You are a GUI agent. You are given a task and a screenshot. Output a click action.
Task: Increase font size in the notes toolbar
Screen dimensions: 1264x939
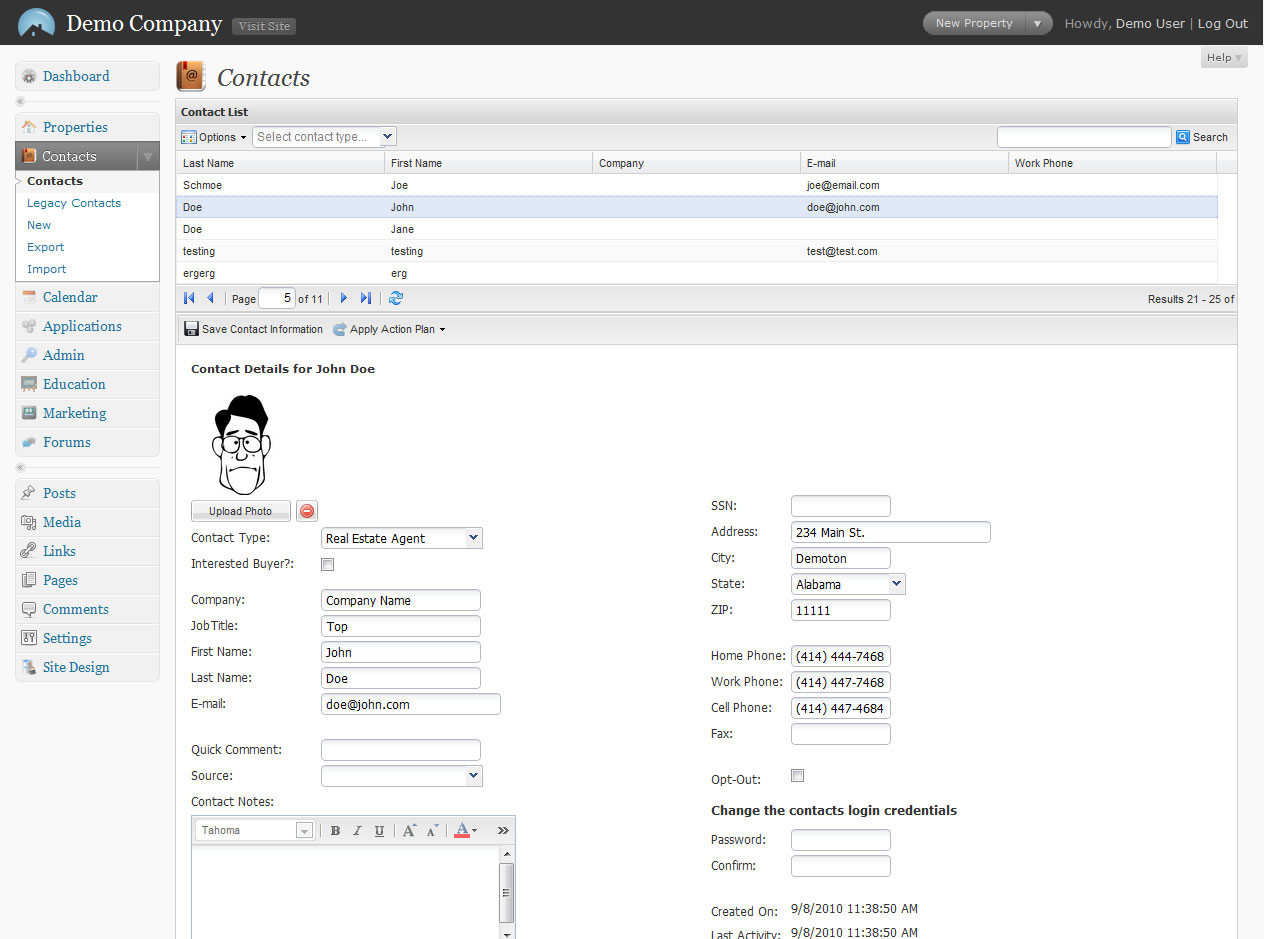(x=408, y=830)
